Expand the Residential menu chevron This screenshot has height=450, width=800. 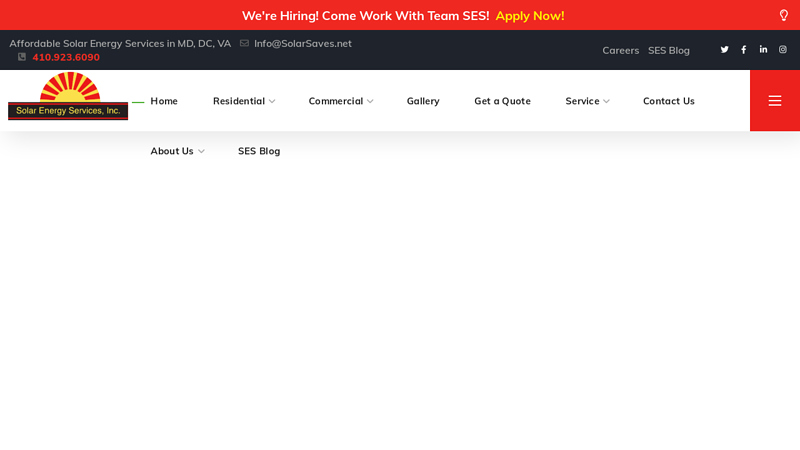coord(272,102)
